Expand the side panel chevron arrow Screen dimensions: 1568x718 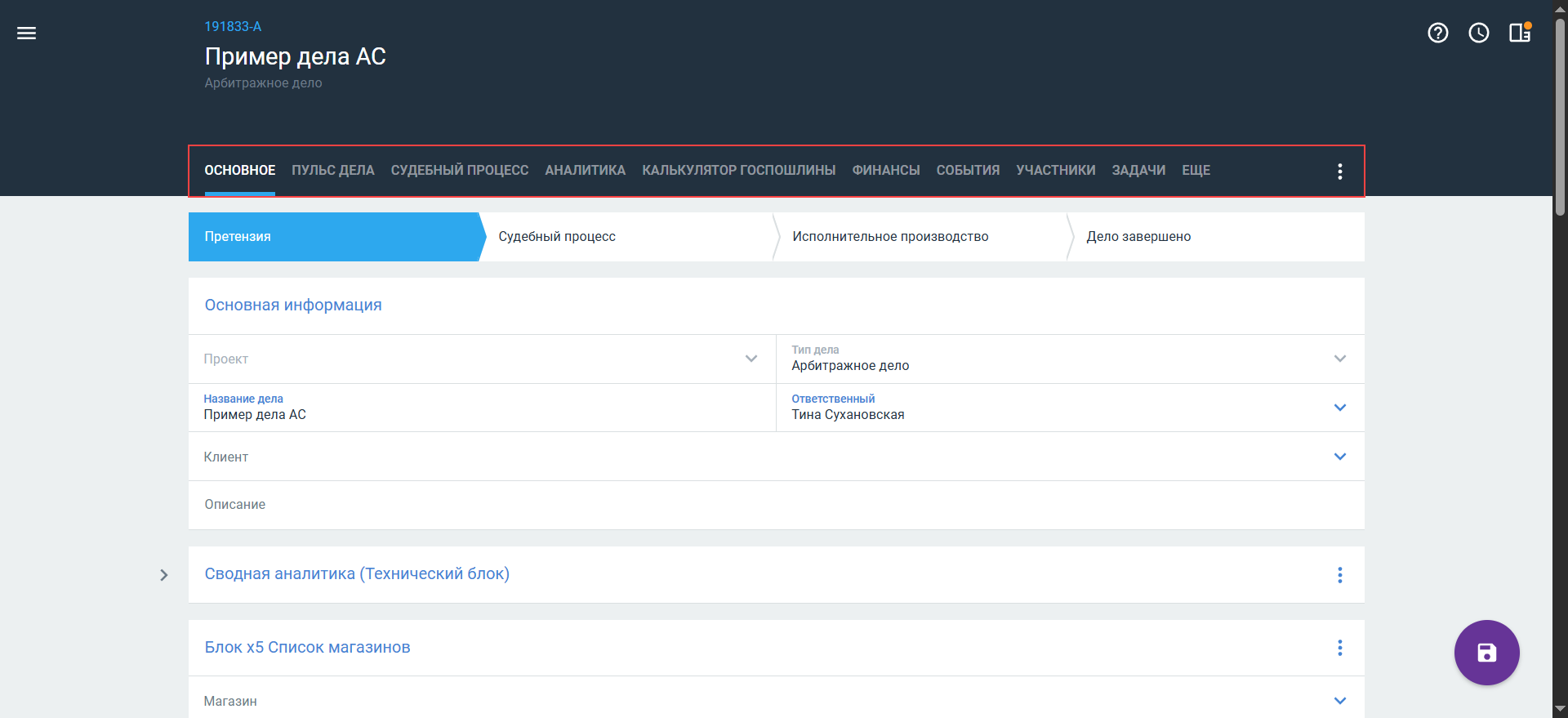[x=164, y=575]
